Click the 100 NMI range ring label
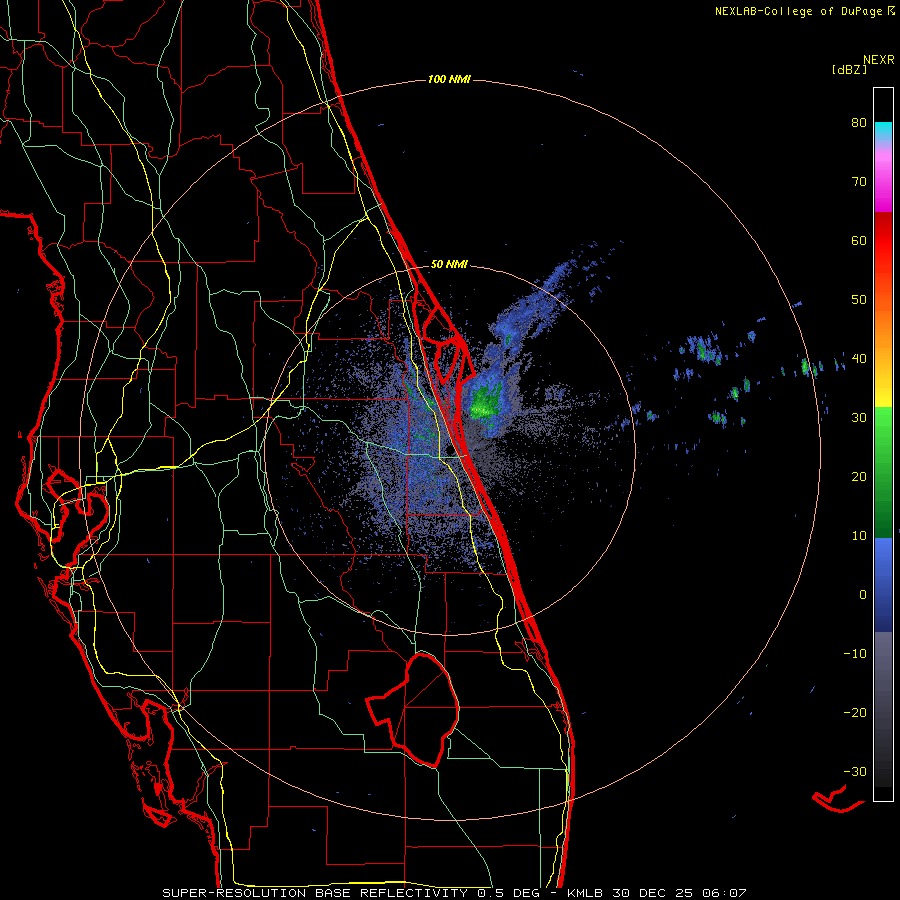Screen dimensions: 900x900 (x=449, y=79)
